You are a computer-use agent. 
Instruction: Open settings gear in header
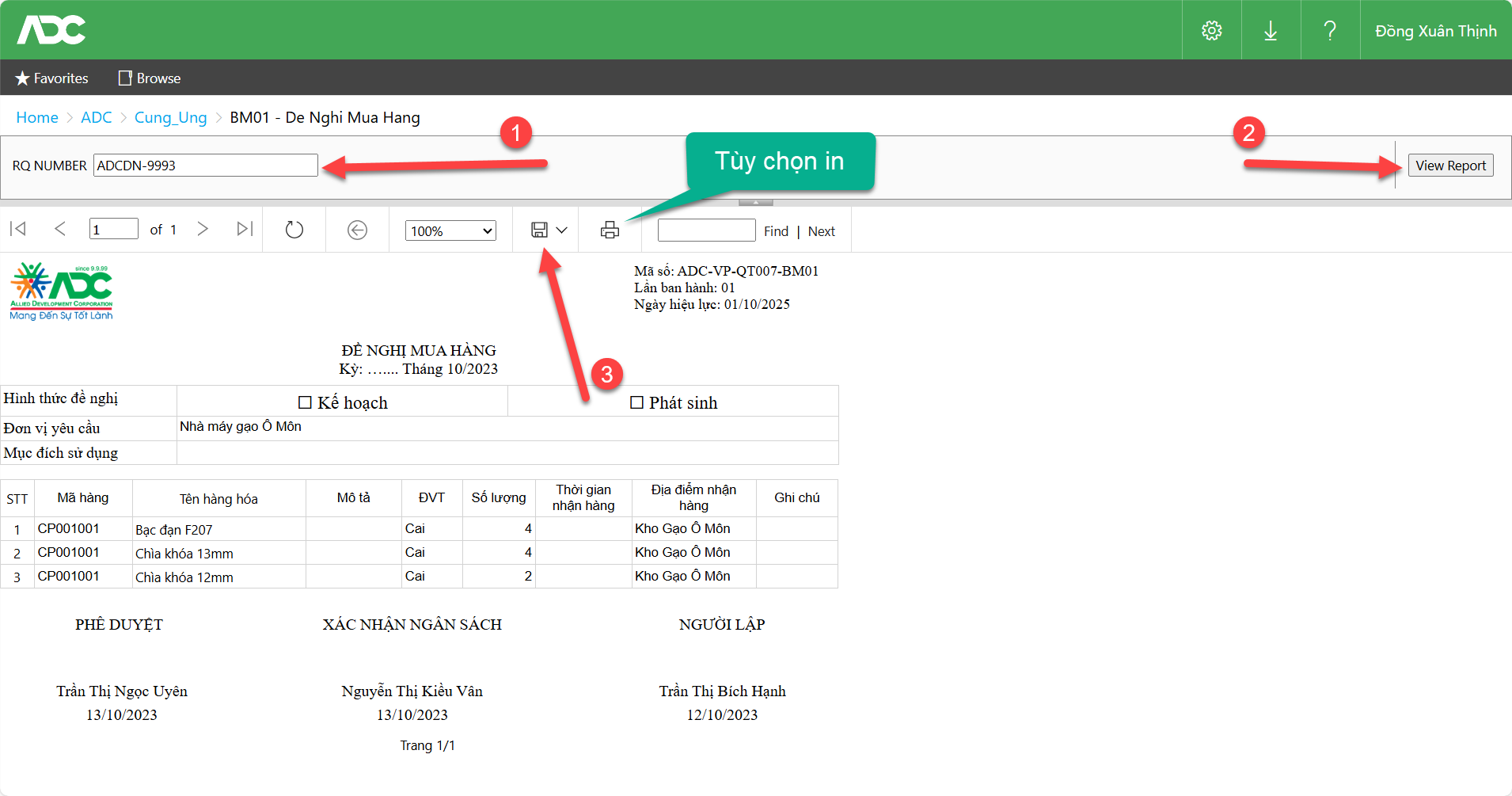[1211, 31]
